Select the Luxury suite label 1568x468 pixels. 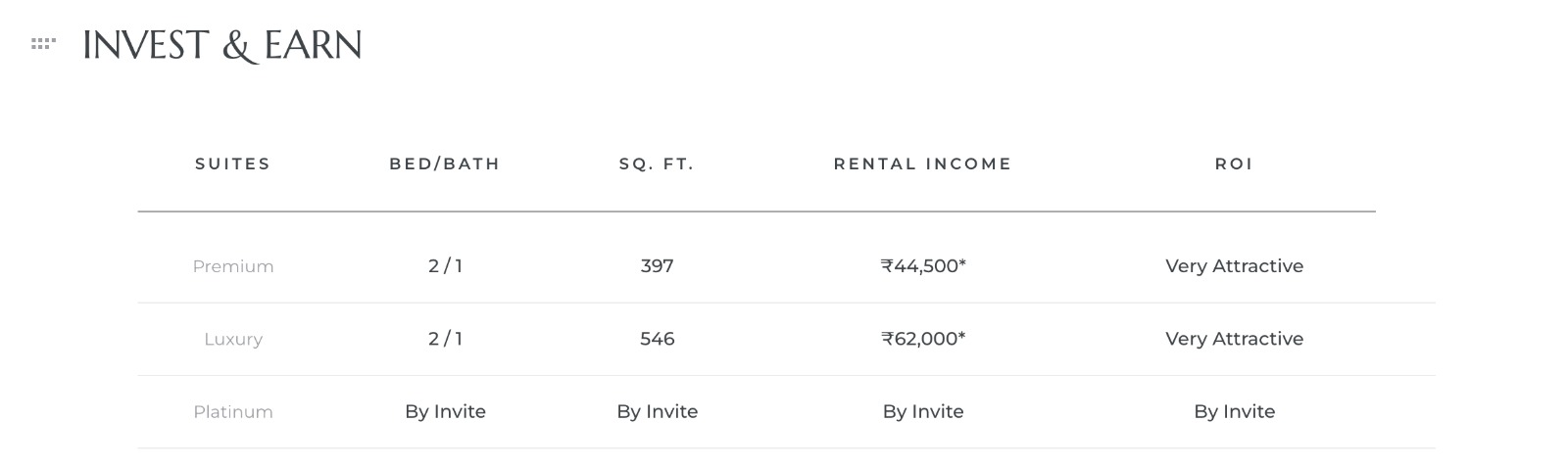[x=233, y=340]
